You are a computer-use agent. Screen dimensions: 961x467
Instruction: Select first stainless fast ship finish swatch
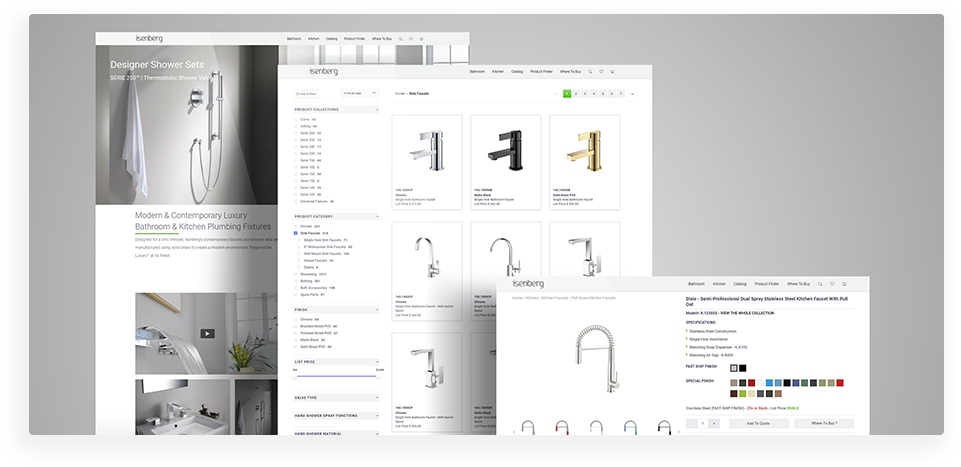[x=734, y=368]
